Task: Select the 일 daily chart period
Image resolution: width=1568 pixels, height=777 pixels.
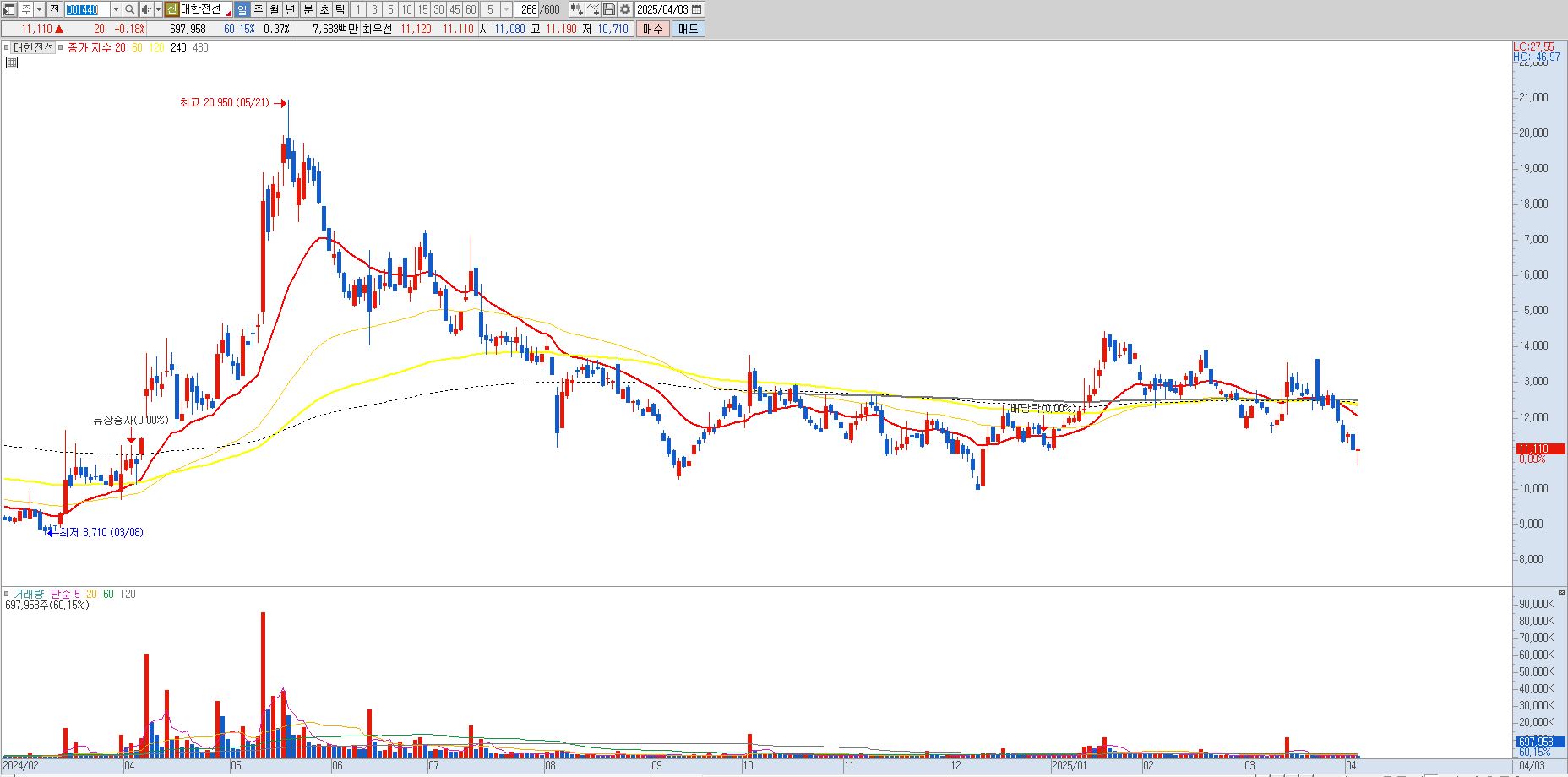Action: point(242,9)
